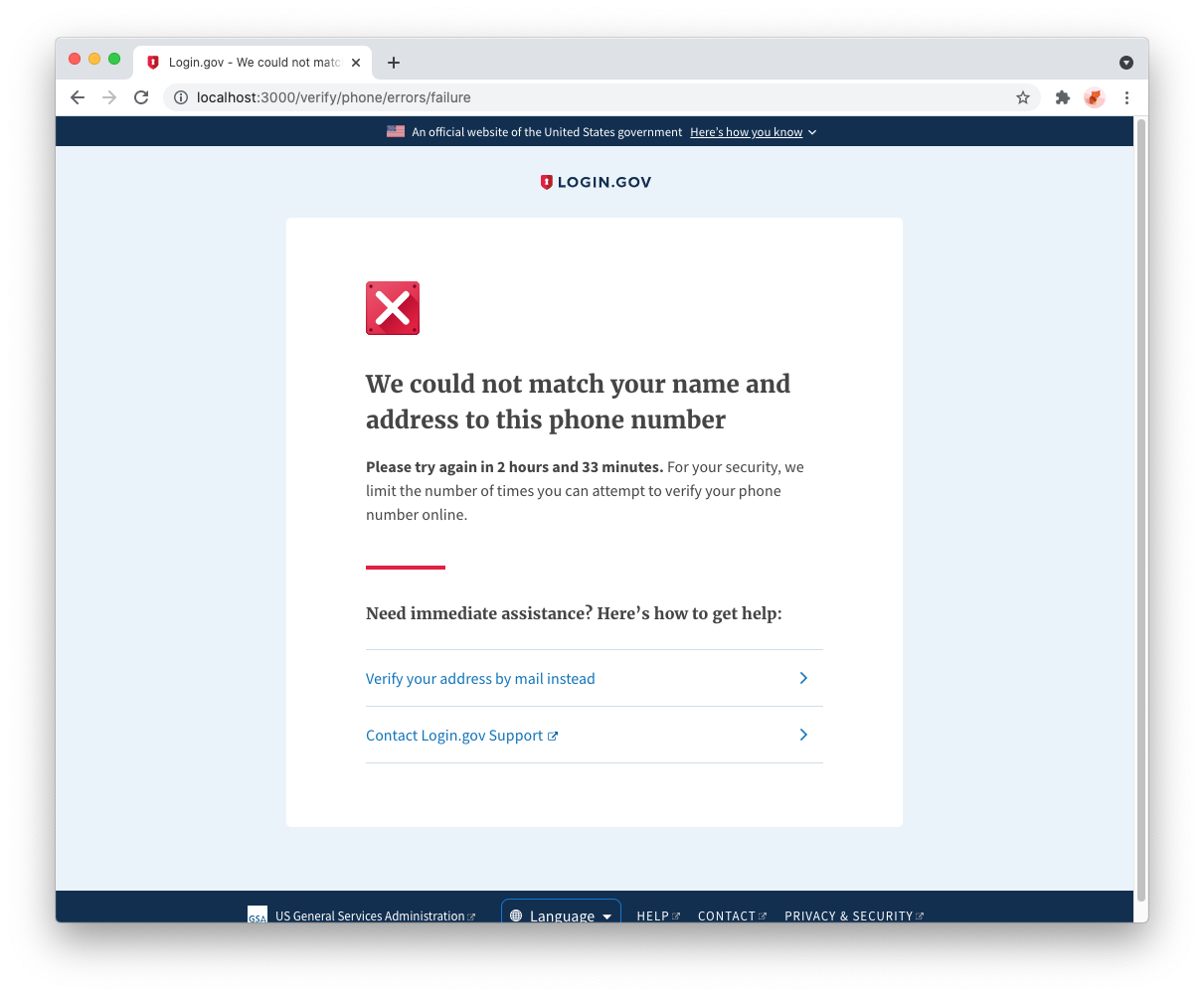Reload the page with the refresh icon
This screenshot has width=1204, height=996.
point(141,97)
